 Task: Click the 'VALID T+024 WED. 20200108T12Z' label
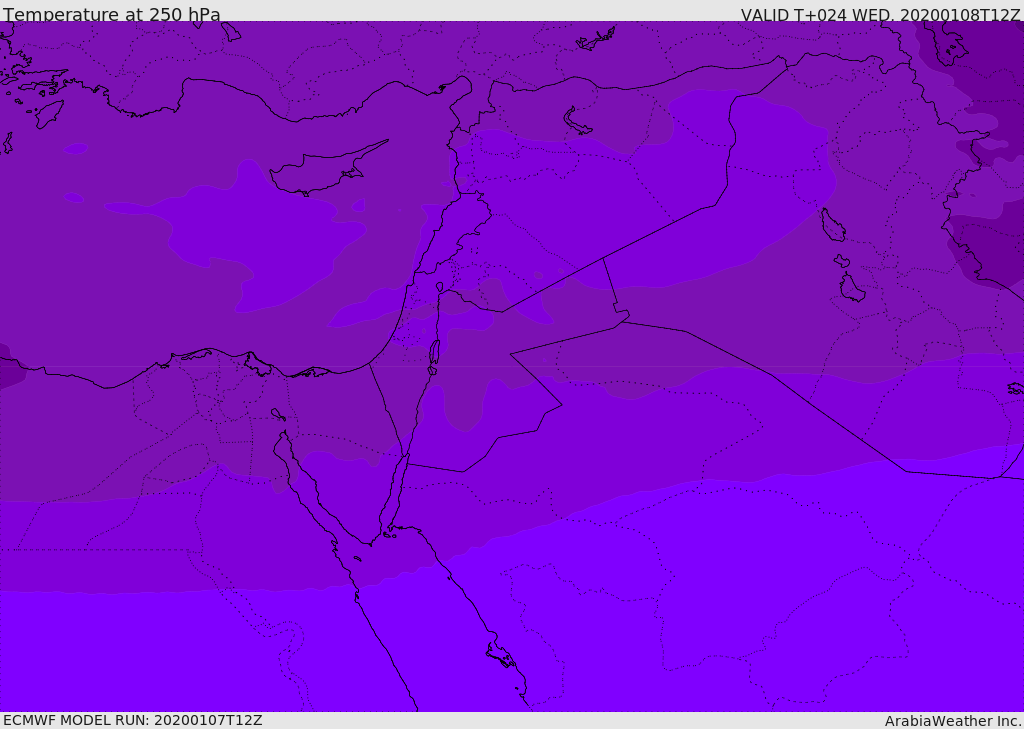pyautogui.click(x=880, y=14)
